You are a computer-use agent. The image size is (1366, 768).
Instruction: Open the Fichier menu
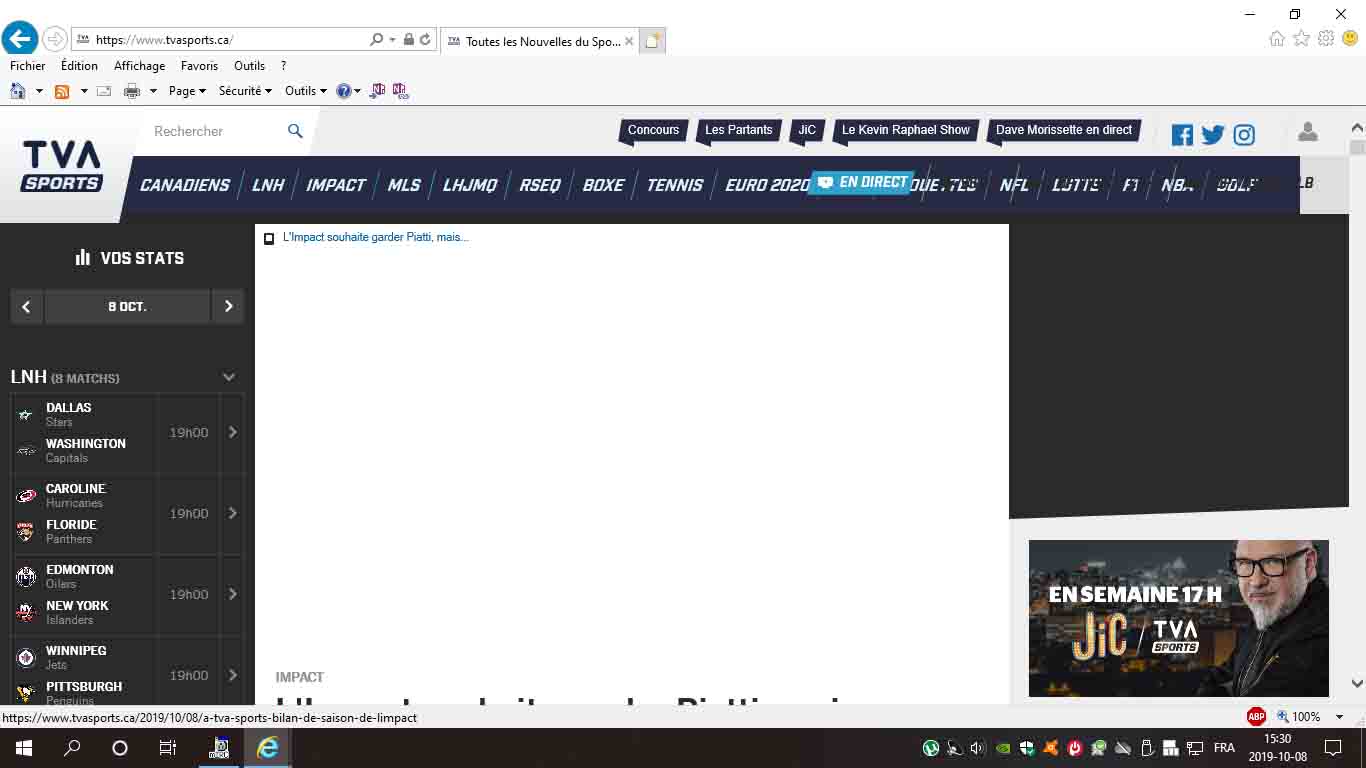(x=28, y=66)
